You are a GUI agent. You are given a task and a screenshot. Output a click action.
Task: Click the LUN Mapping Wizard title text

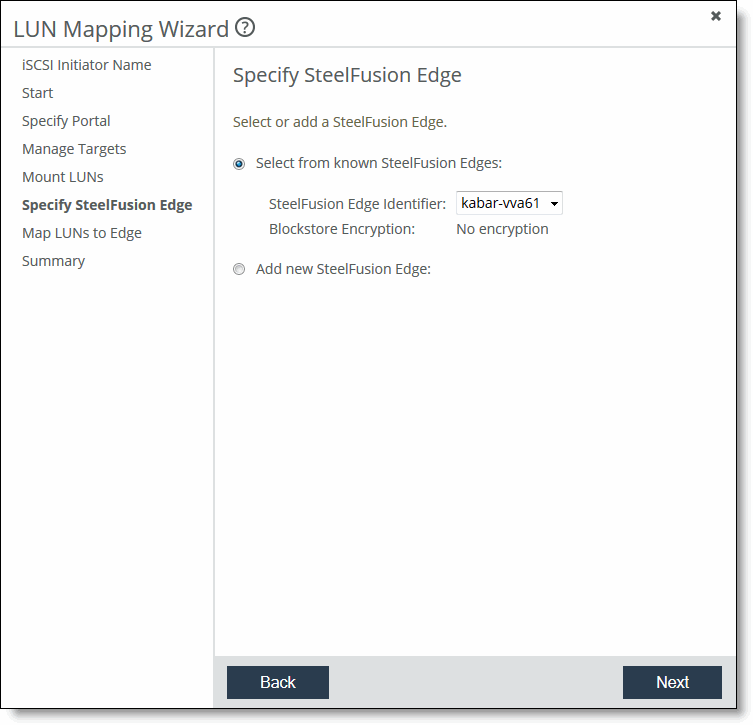[x=121, y=29]
